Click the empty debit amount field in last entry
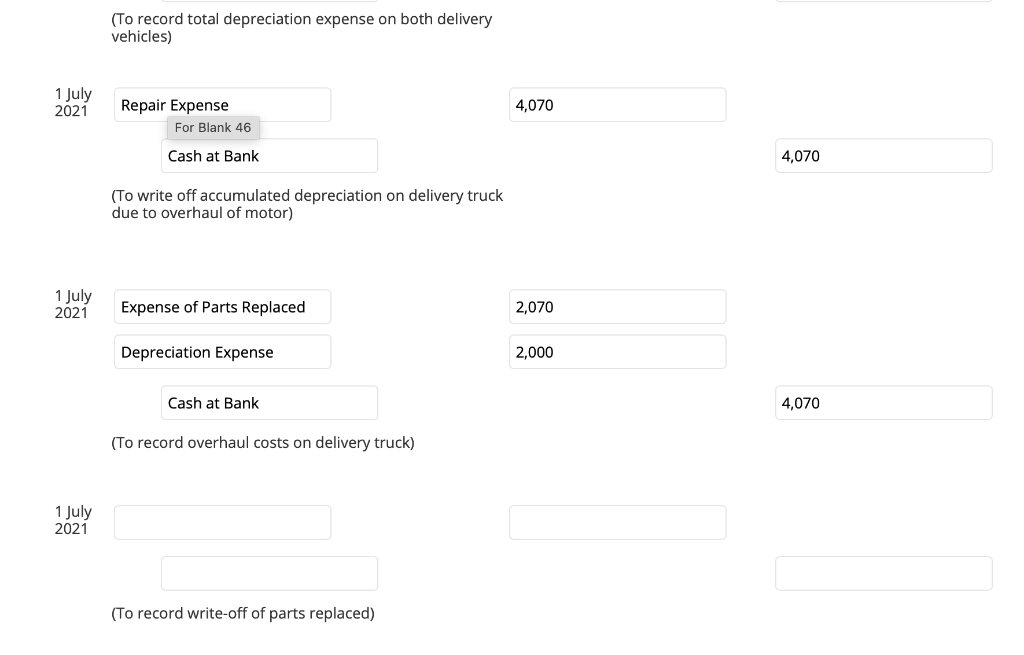1024x655 pixels. coord(617,521)
